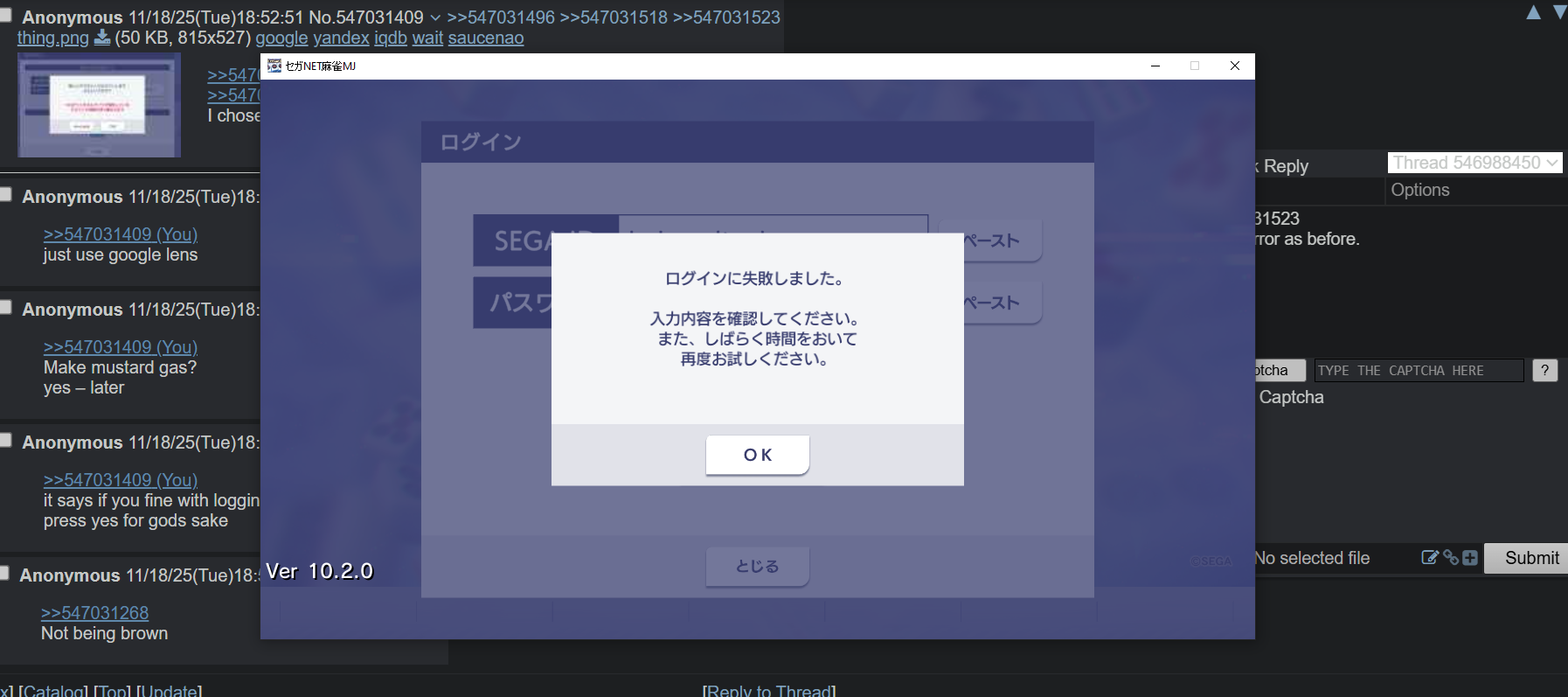Follow the backlink >>547031496
Image resolution: width=1568 pixels, height=697 pixels.
coord(501,17)
